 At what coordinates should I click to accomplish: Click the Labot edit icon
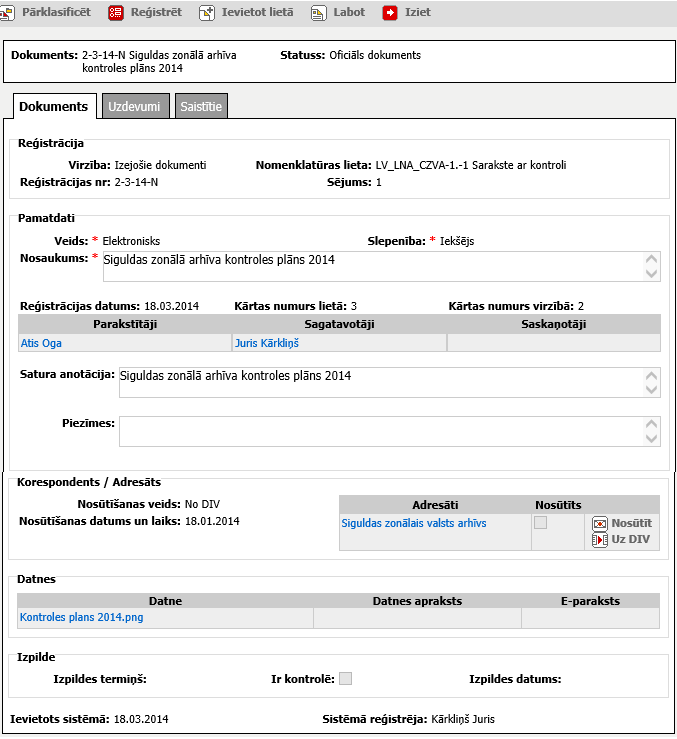tap(318, 13)
